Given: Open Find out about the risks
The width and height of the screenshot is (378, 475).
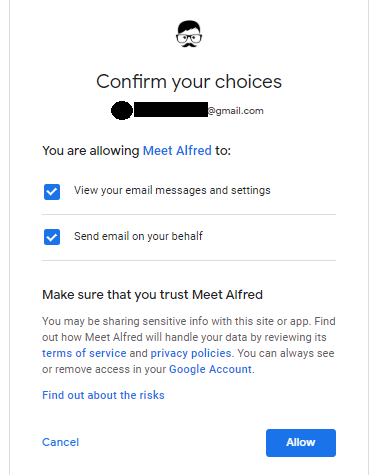Looking at the screenshot, I should coord(103,395).
